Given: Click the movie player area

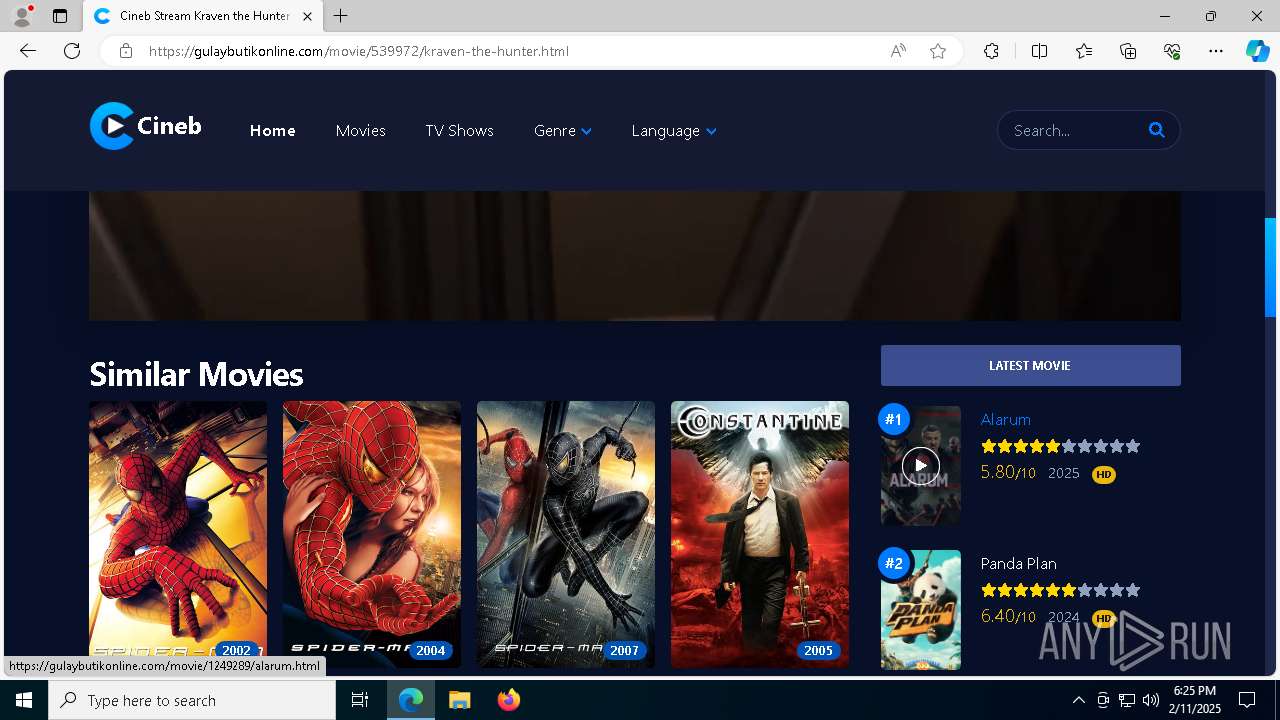Looking at the screenshot, I should tap(635, 256).
